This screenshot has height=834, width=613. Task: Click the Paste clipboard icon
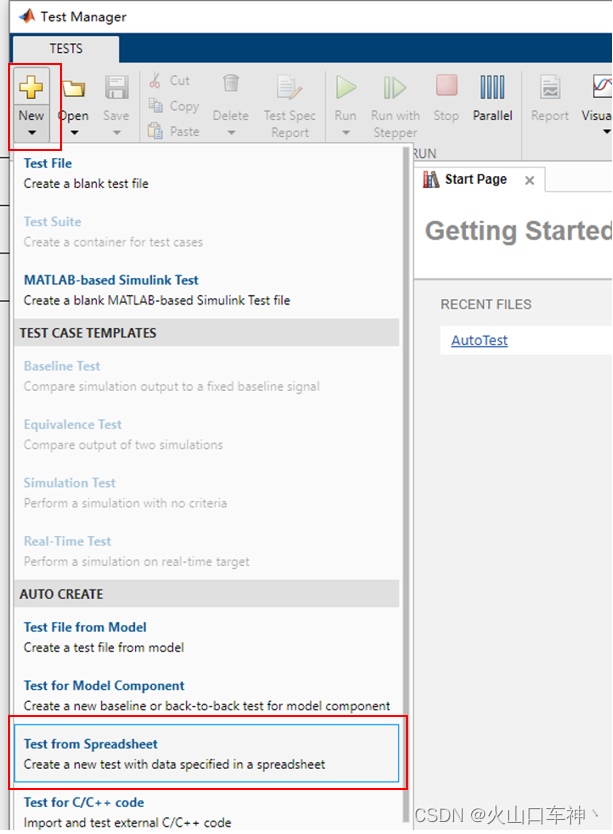155,130
